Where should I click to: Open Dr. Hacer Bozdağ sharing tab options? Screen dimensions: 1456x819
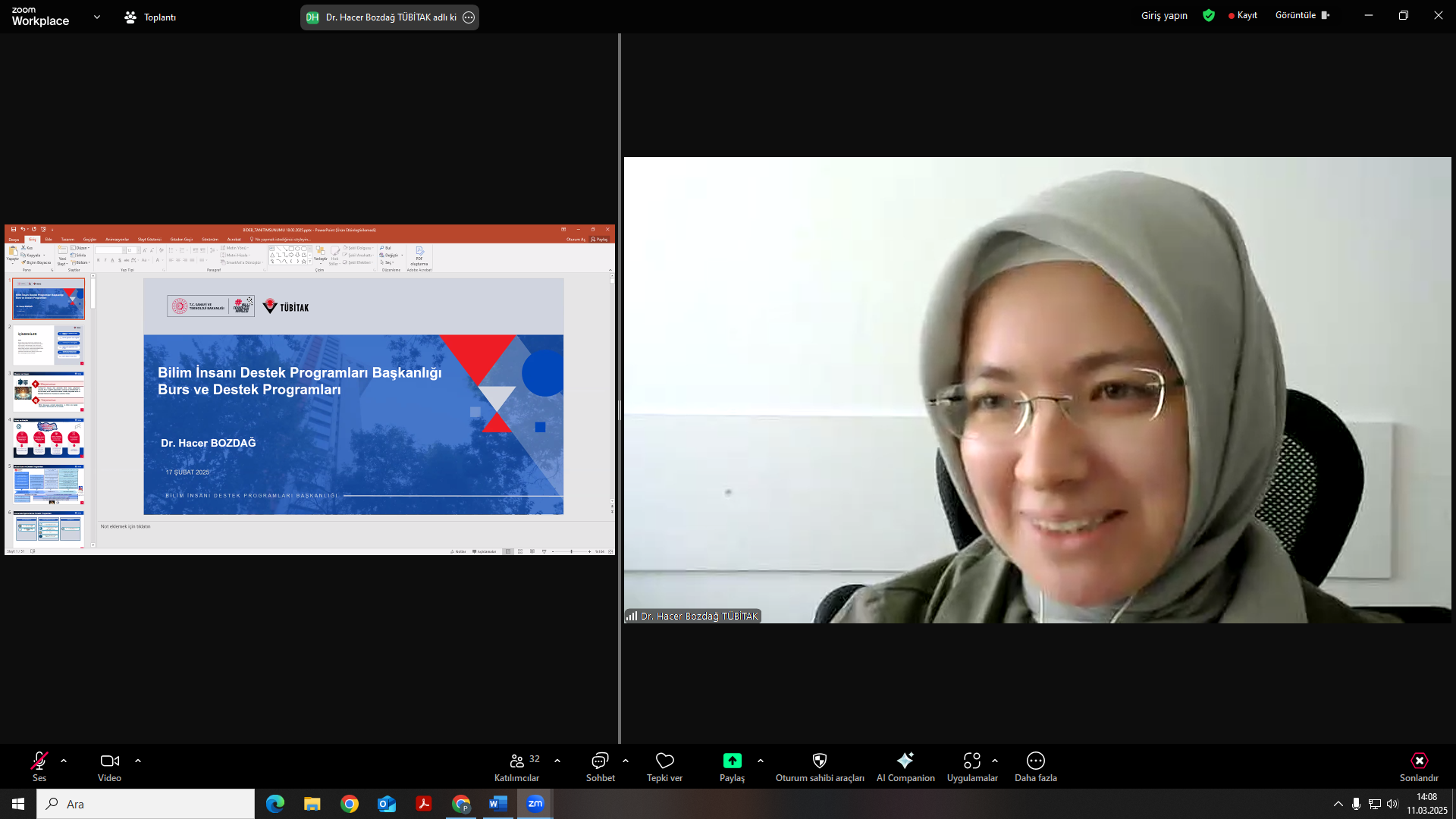(469, 17)
